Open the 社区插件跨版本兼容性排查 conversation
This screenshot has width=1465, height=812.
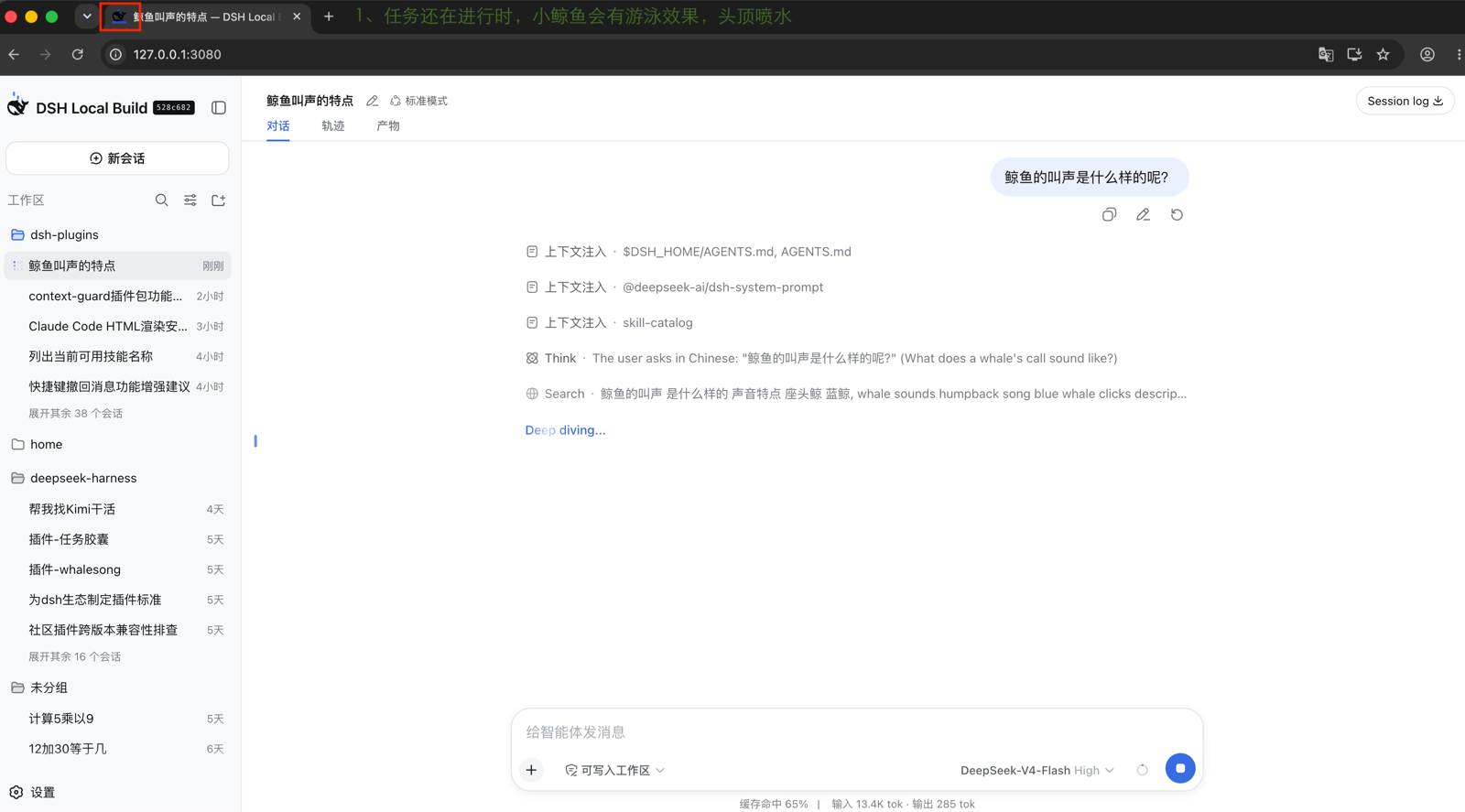click(117, 630)
